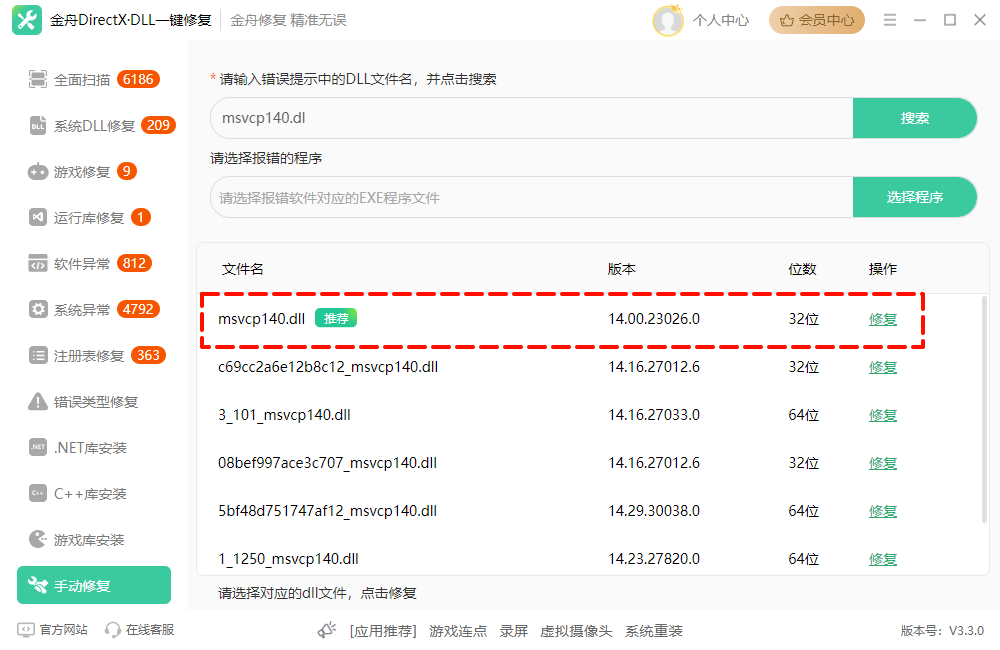Open the 虚拟摄像头 link
This screenshot has height=650, width=1000.
(x=576, y=631)
